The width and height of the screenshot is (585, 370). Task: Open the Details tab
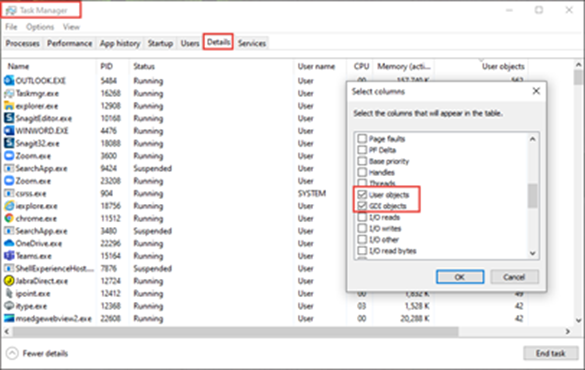(x=218, y=42)
